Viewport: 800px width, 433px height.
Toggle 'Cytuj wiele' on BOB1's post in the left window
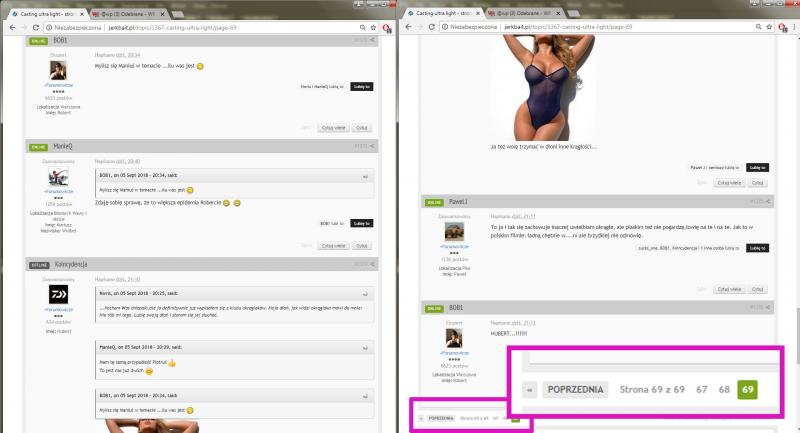[x=332, y=127]
